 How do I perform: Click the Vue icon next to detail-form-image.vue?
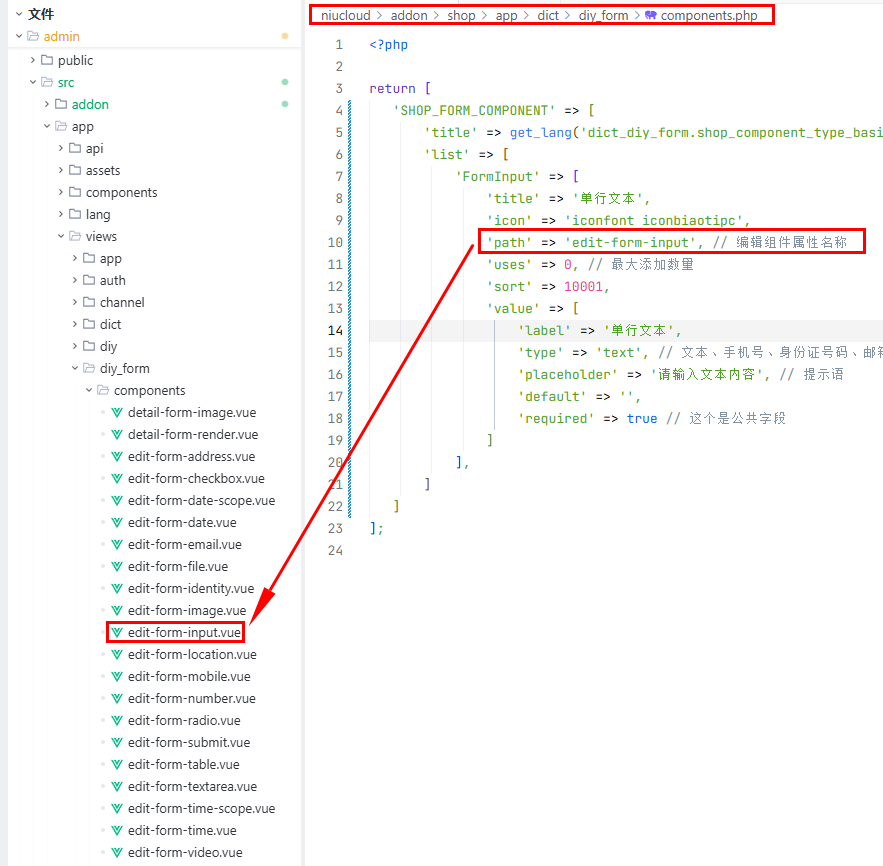click(117, 413)
